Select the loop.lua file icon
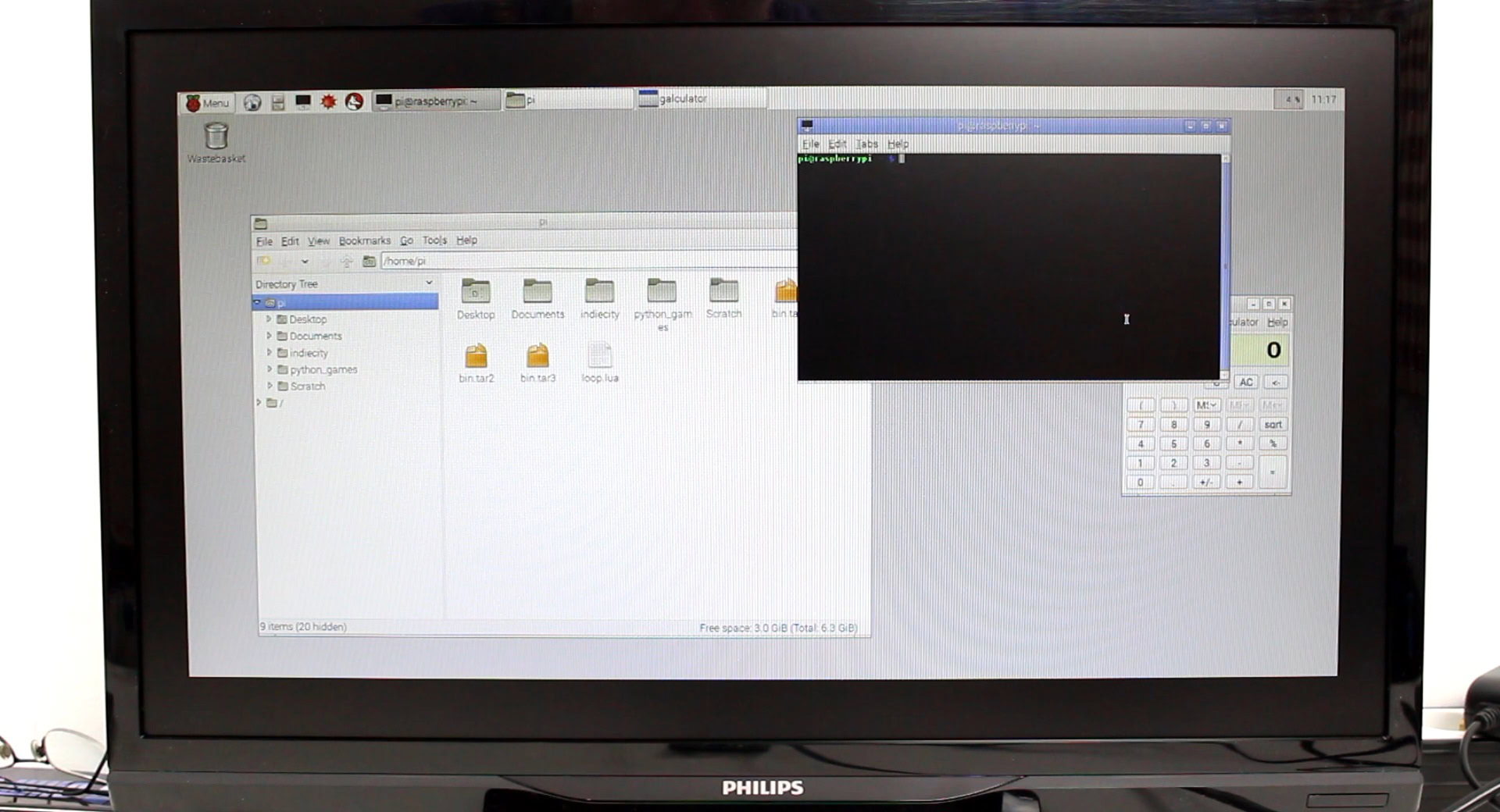 click(599, 363)
